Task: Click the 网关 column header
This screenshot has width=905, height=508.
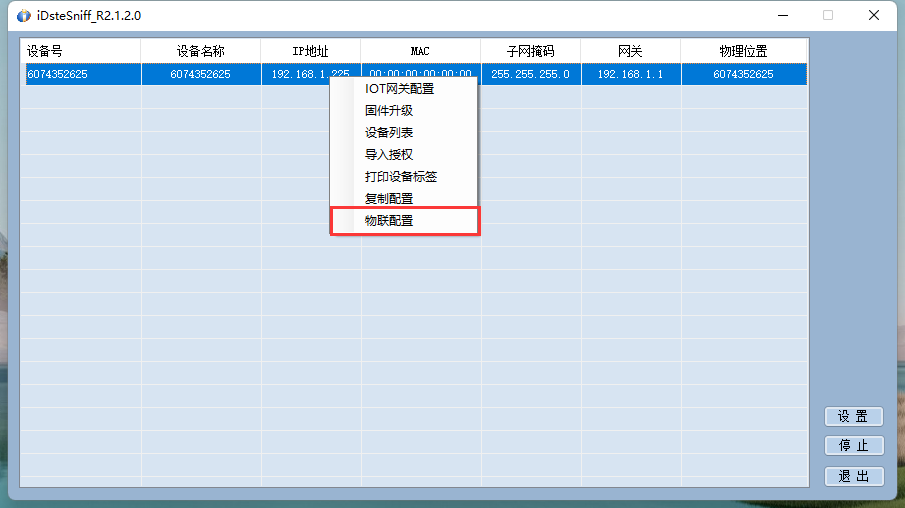Action: tap(630, 51)
